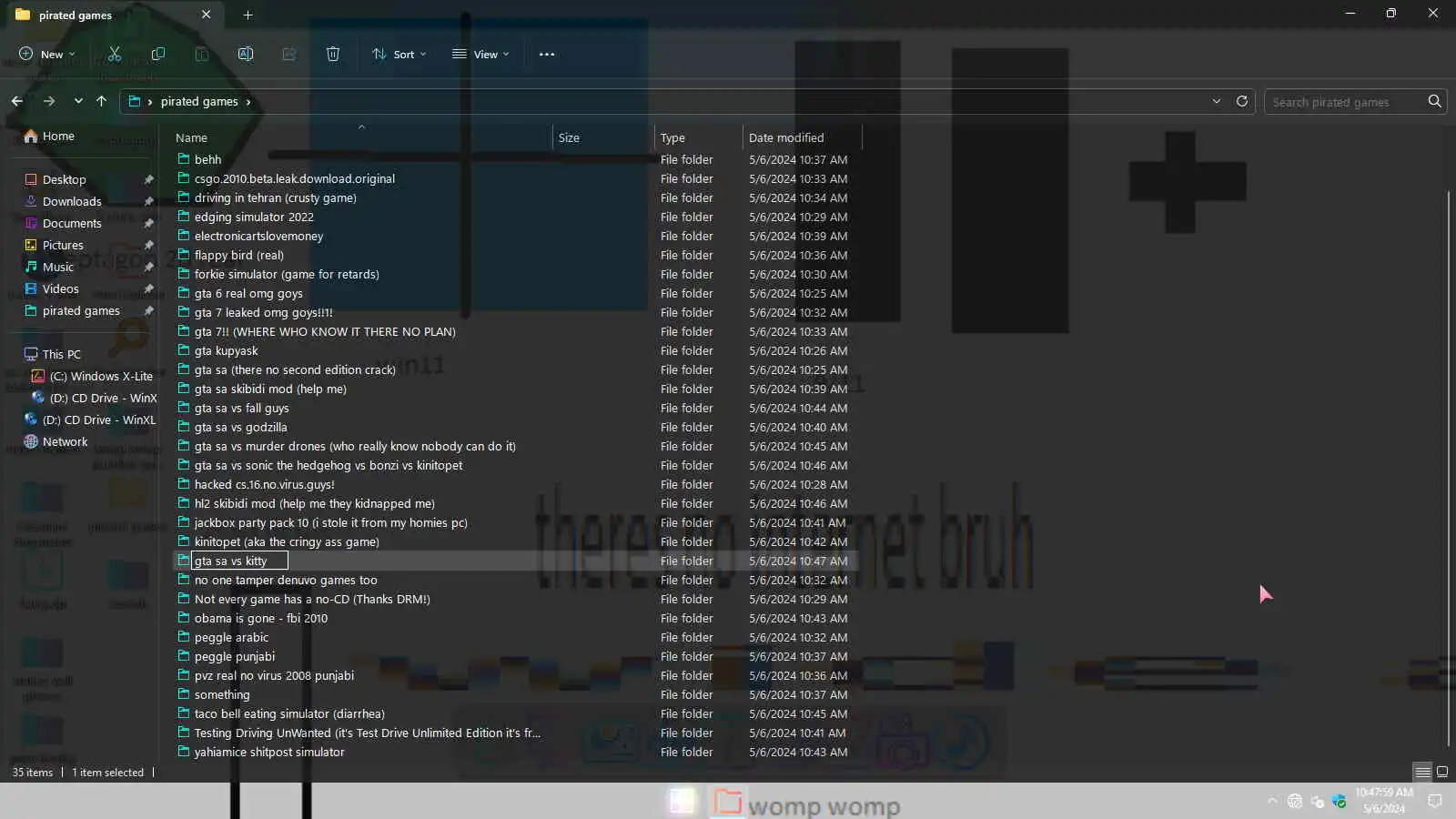The height and width of the screenshot is (819, 1456).
Task: Go forward with the right arrow
Action: [x=49, y=101]
